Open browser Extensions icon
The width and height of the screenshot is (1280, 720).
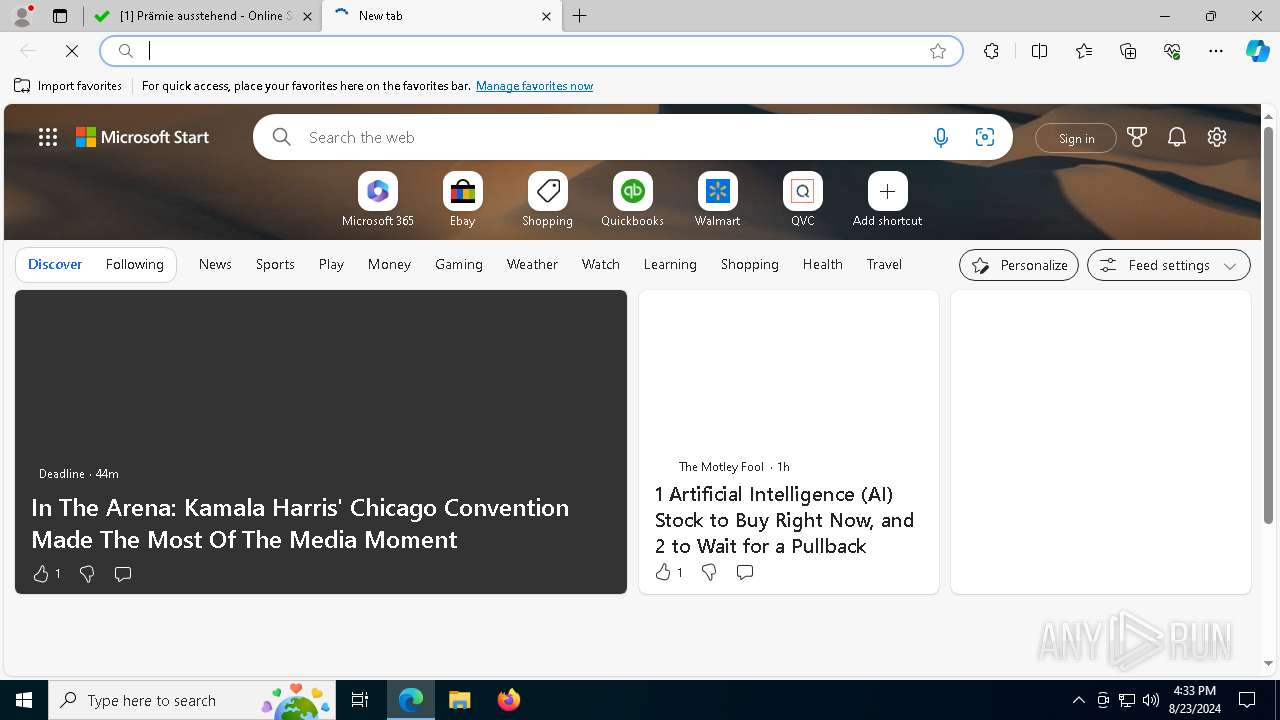pyautogui.click(x=991, y=51)
